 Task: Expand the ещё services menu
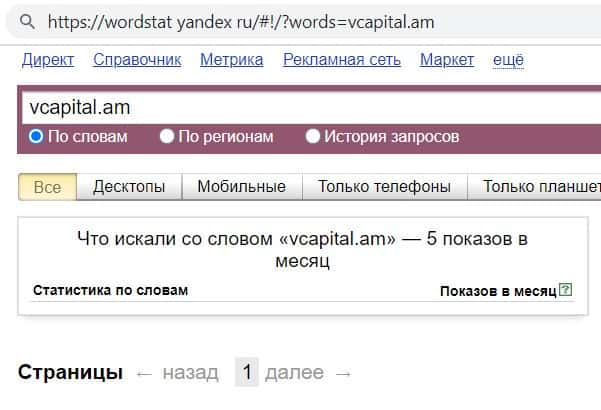508,60
